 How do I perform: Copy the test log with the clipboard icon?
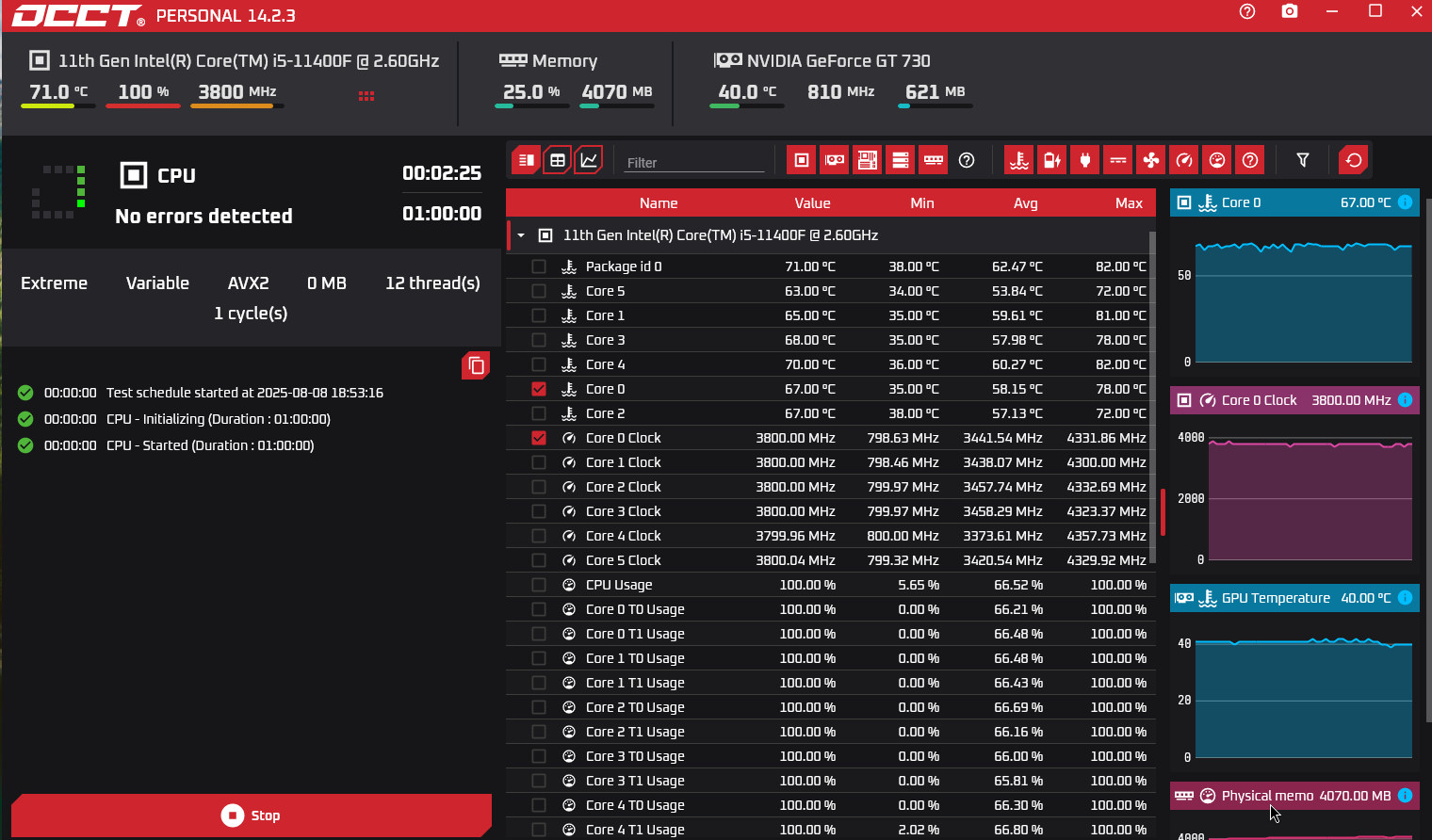coord(476,365)
